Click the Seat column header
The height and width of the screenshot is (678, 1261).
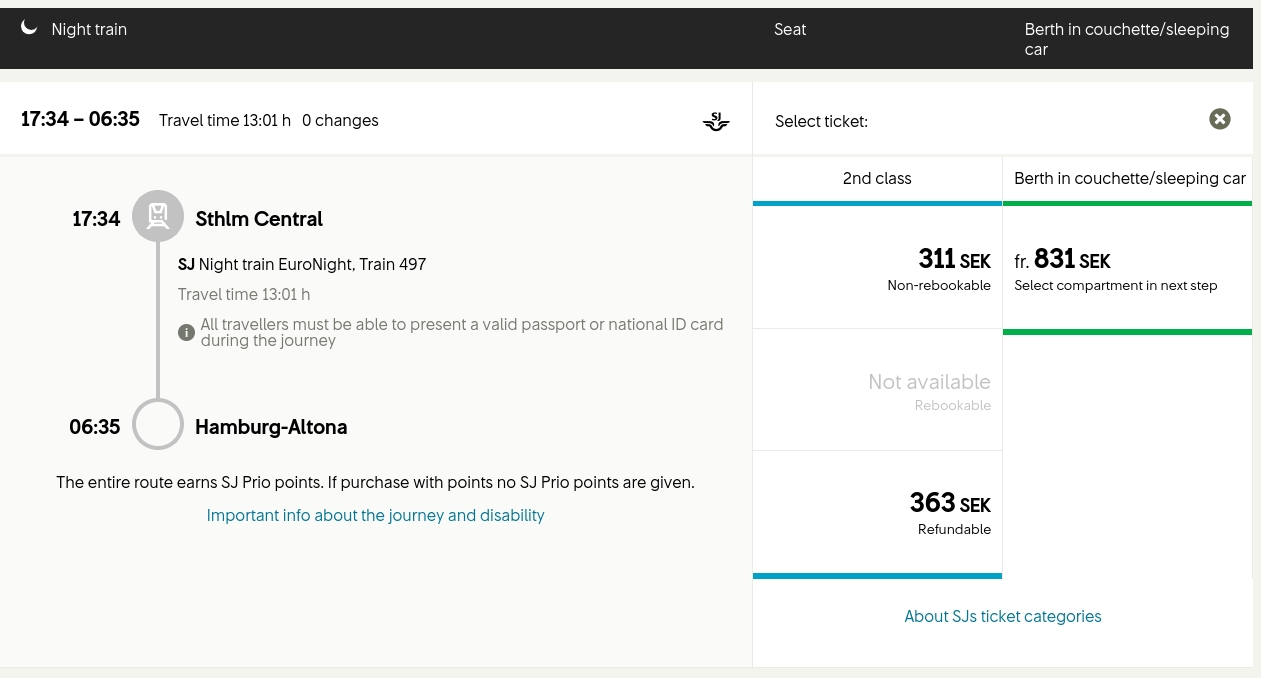(x=790, y=30)
